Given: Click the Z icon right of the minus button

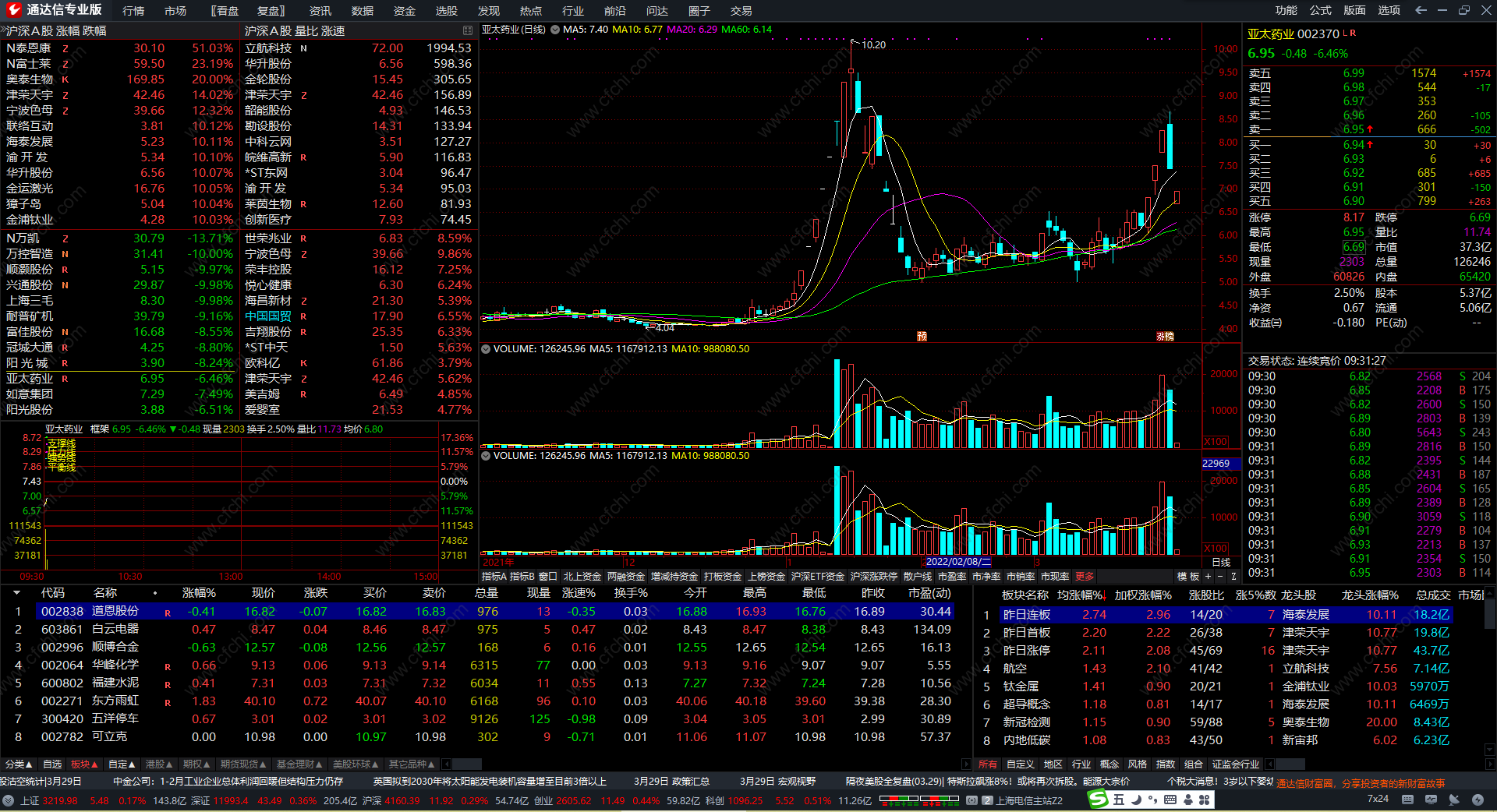Looking at the screenshot, I should click(x=1233, y=577).
